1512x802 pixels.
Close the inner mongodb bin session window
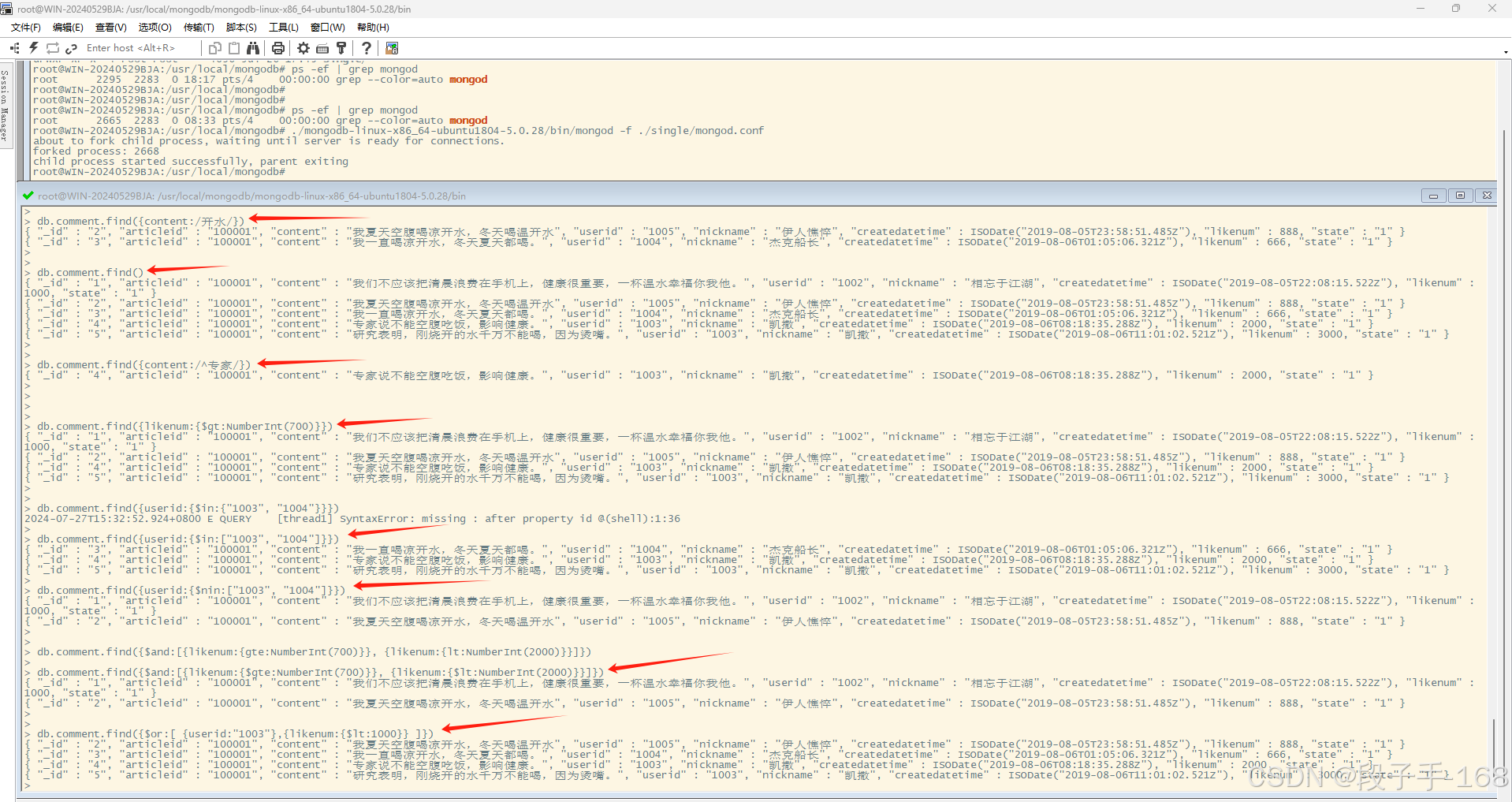coord(1486,196)
